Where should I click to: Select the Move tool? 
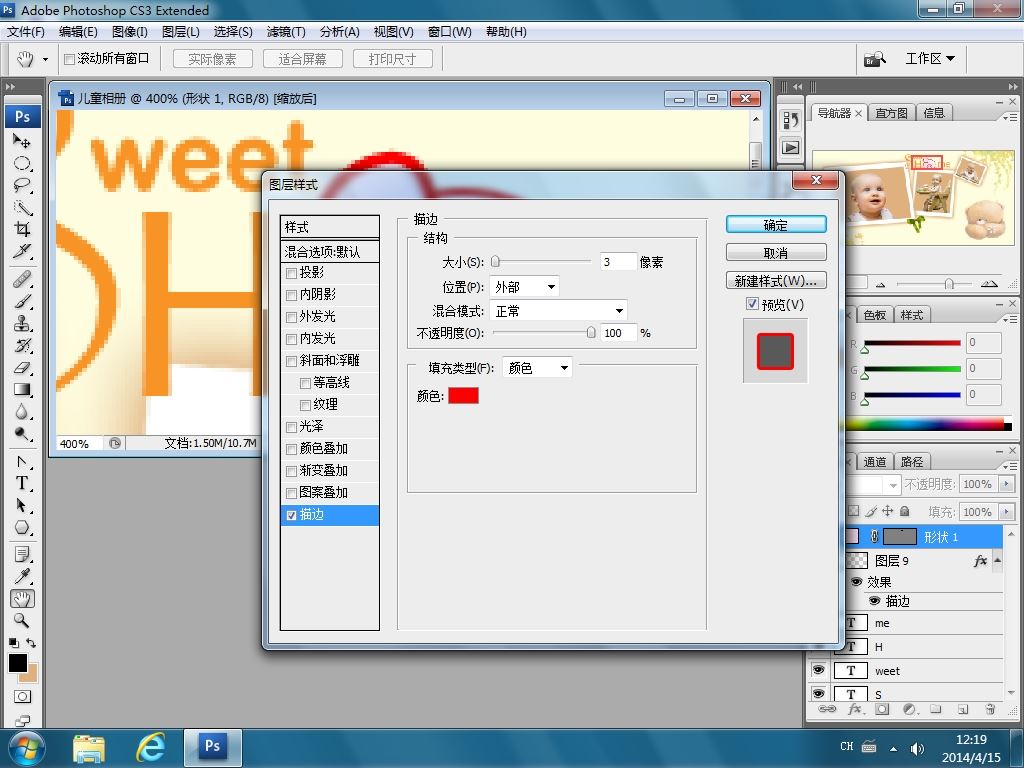[22, 140]
